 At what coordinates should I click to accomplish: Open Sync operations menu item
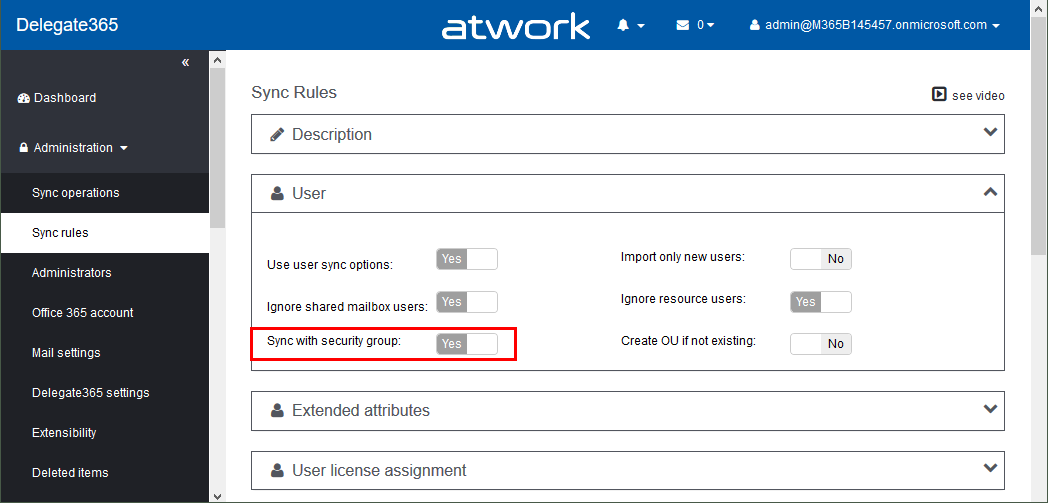click(104, 193)
